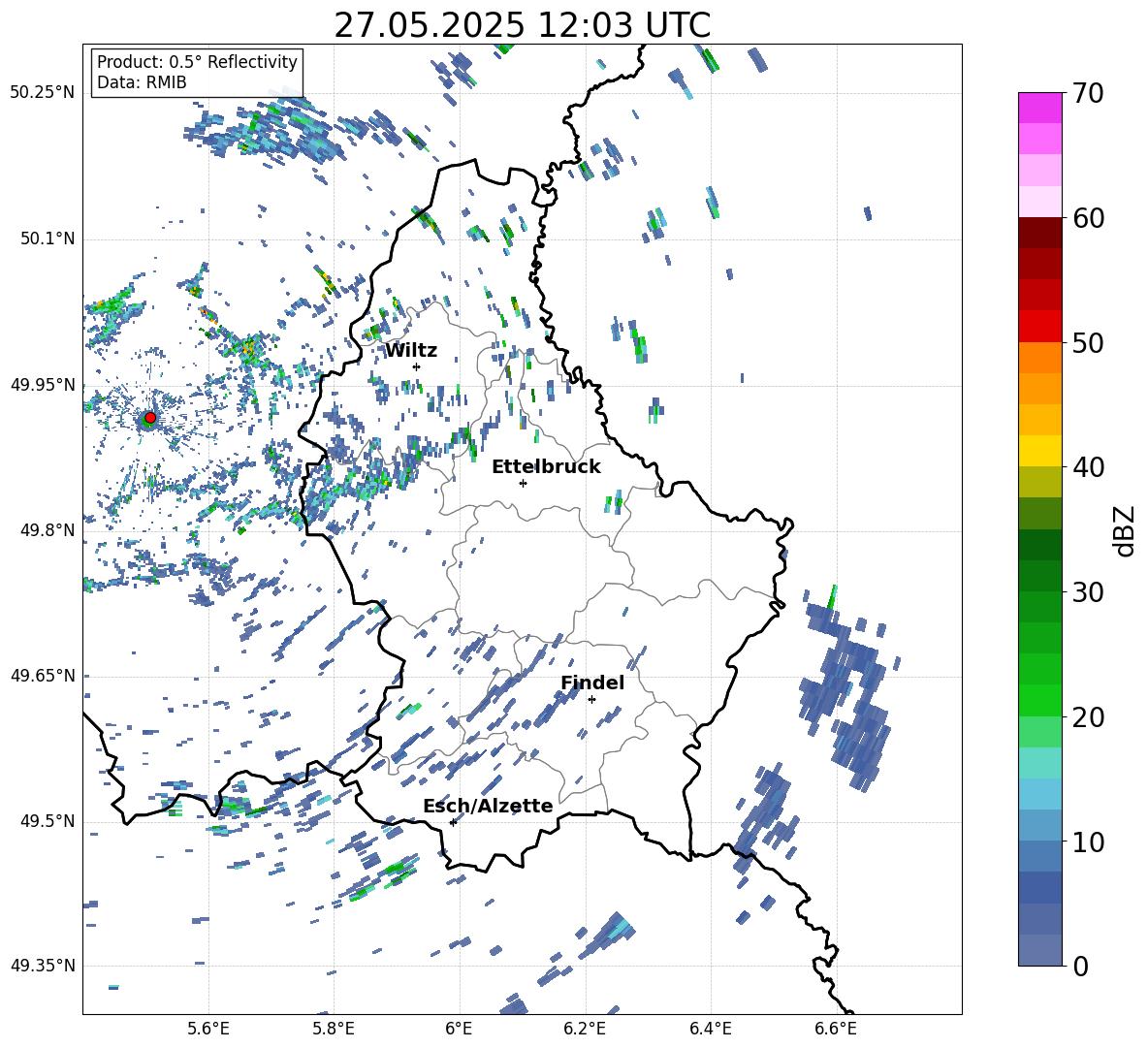Viewport: 1148px width, 1048px height.
Task: Click the 49.8°N latitude label
Action: point(48,530)
